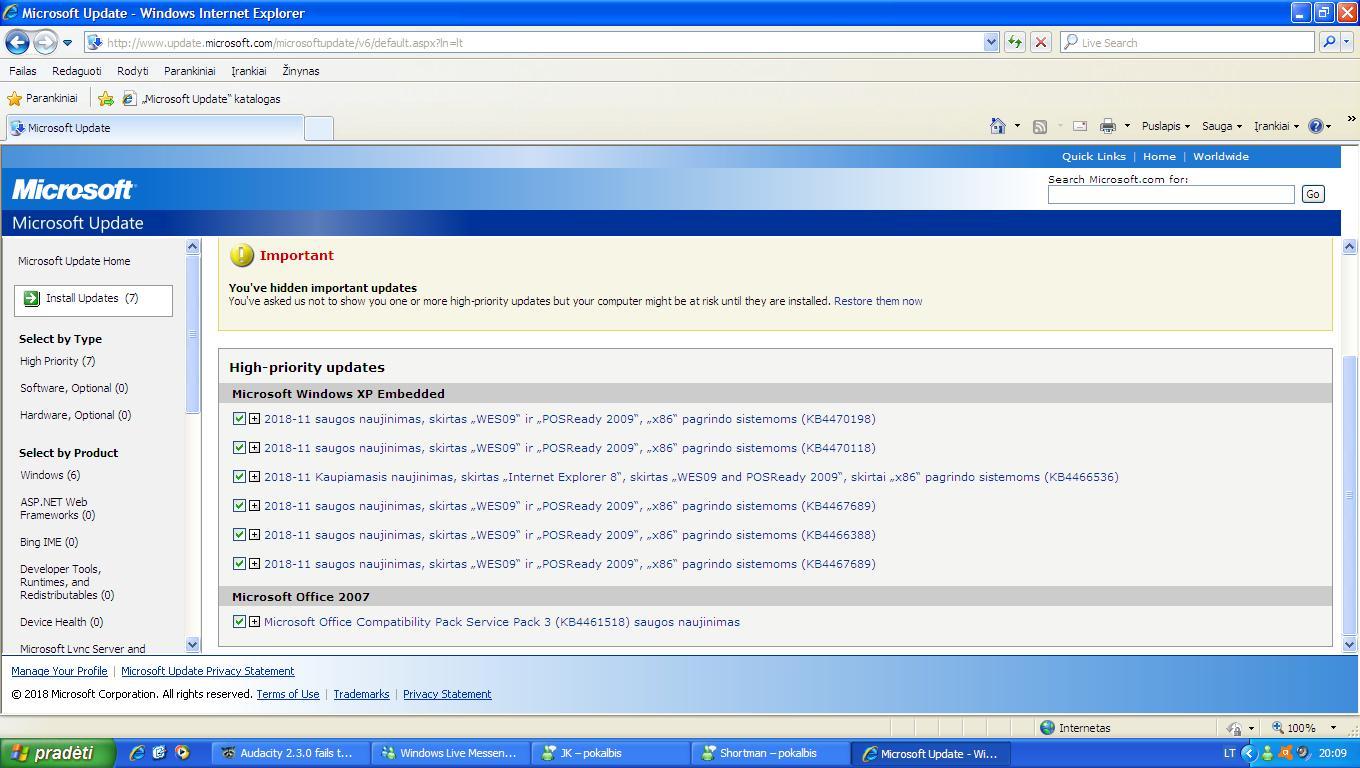This screenshot has width=1360, height=768.
Task: Click the Home page icon in command bar
Action: [x=997, y=126]
